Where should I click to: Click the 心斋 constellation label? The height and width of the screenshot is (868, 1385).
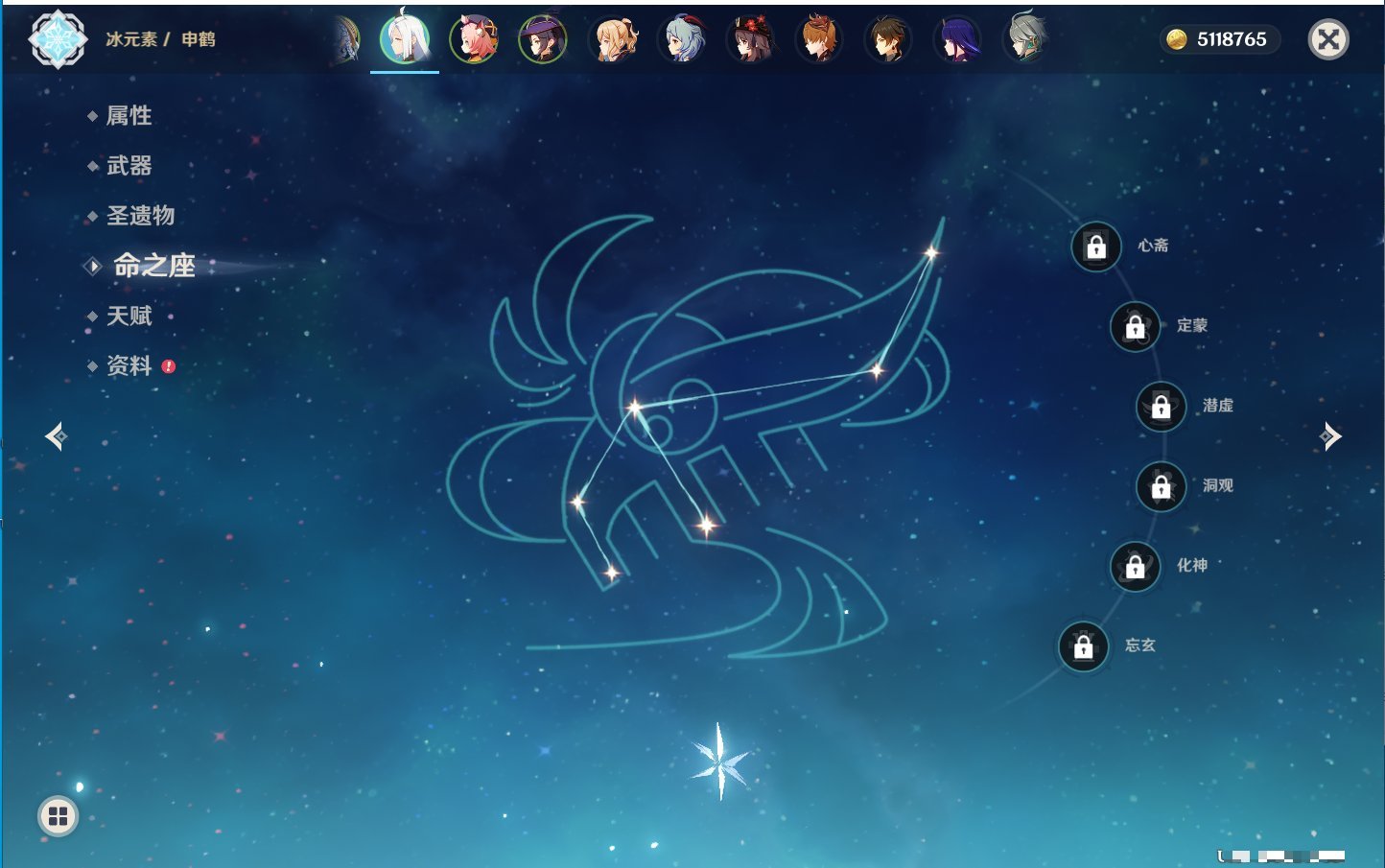pyautogui.click(x=1153, y=246)
